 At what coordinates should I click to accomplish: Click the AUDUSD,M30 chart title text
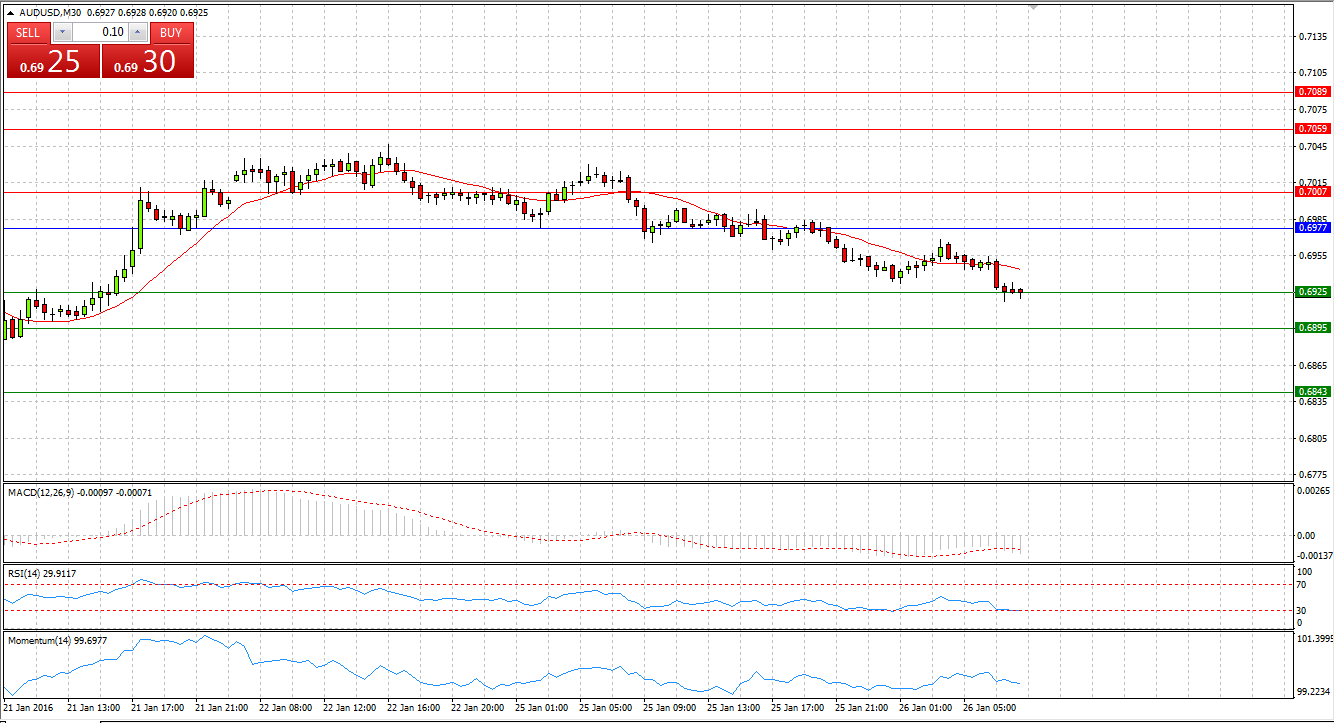pos(50,12)
